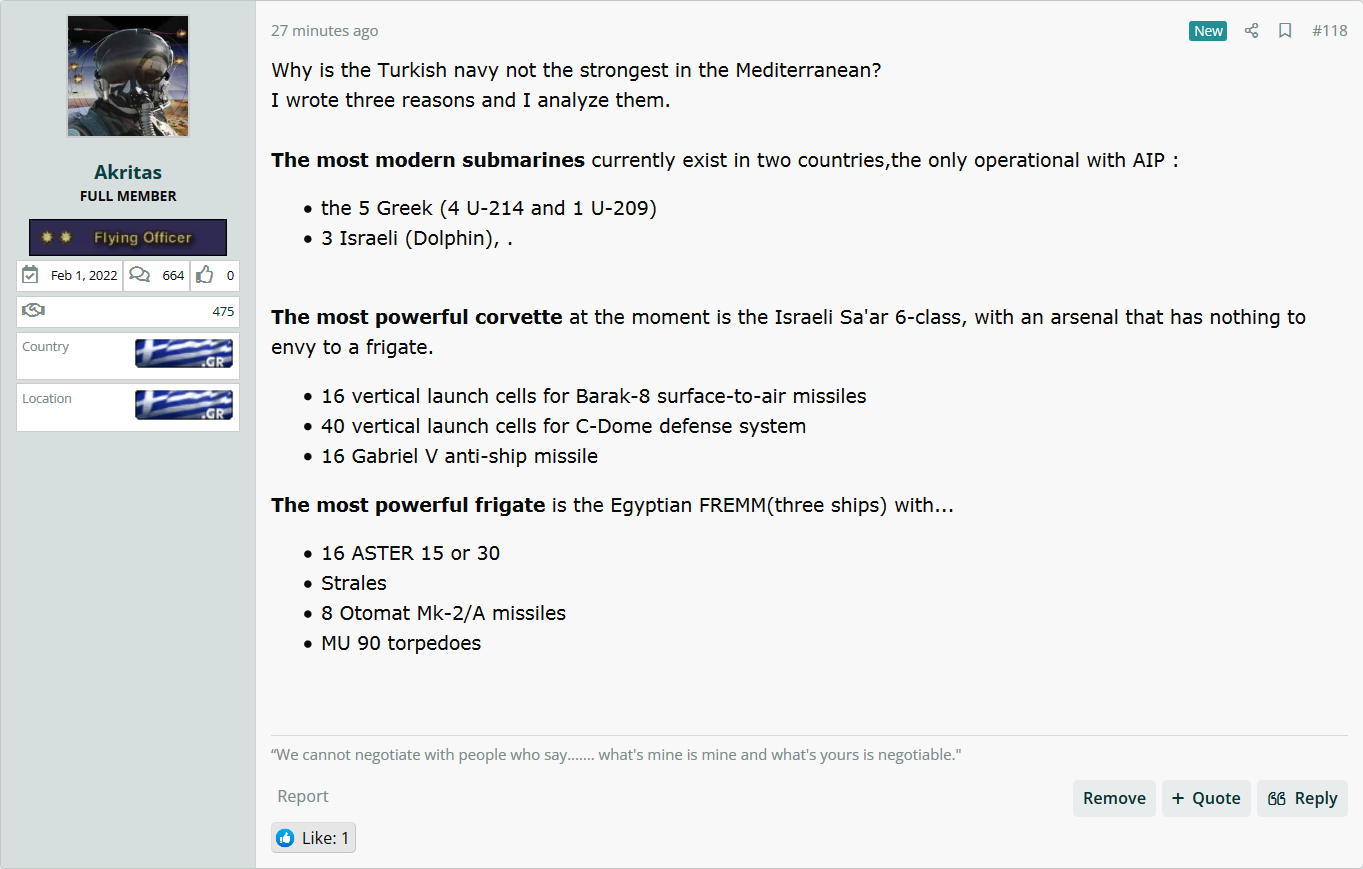
Task: Click the reaction score thumbs-up icon
Action: coord(205,275)
